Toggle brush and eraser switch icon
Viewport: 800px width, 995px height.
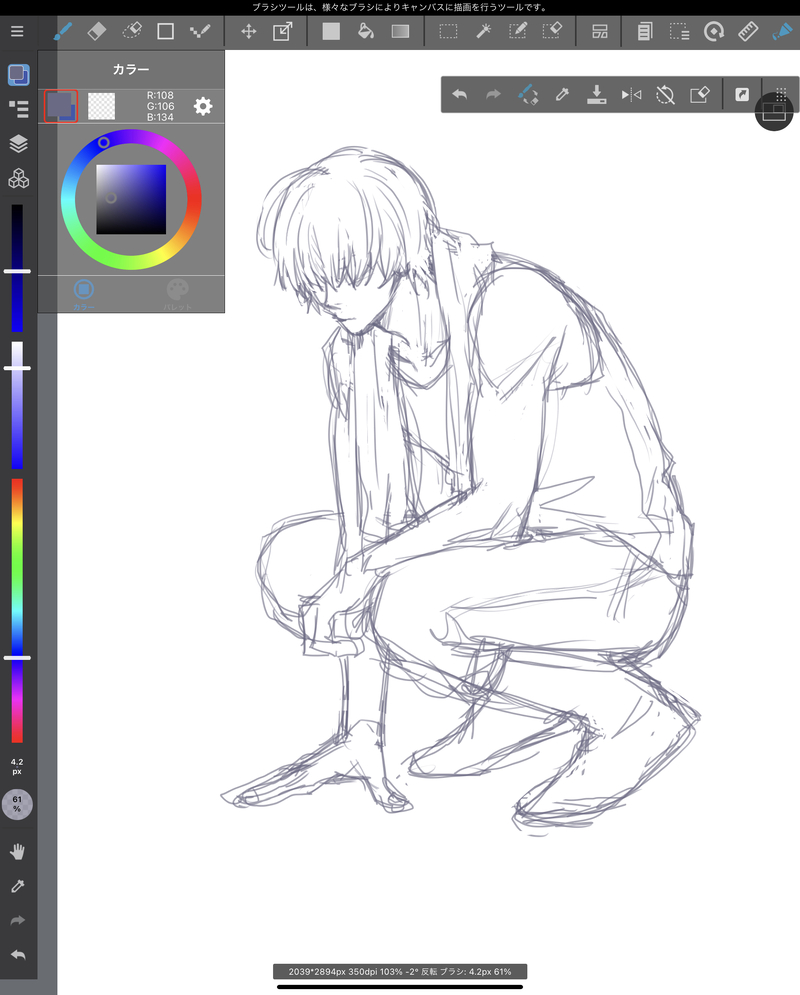(528, 95)
